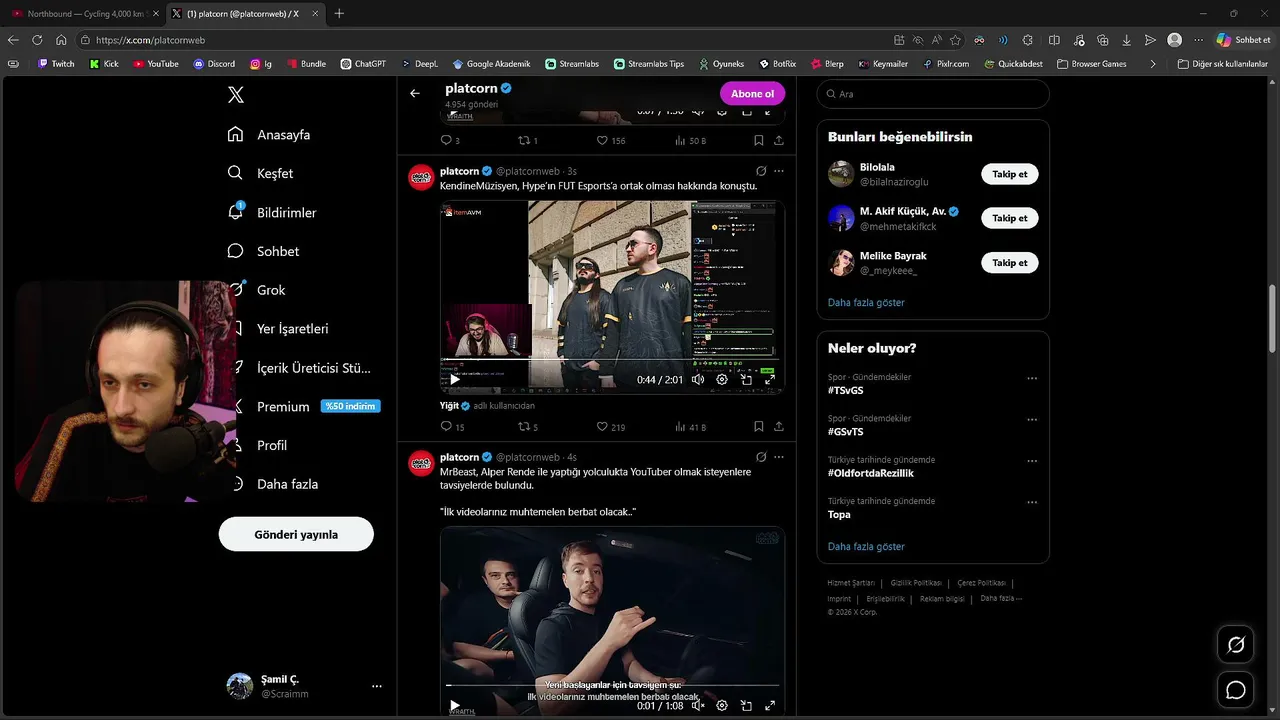Follow Melike Bayrak with Takip et
Image resolution: width=1280 pixels, height=720 pixels.
click(x=1010, y=263)
